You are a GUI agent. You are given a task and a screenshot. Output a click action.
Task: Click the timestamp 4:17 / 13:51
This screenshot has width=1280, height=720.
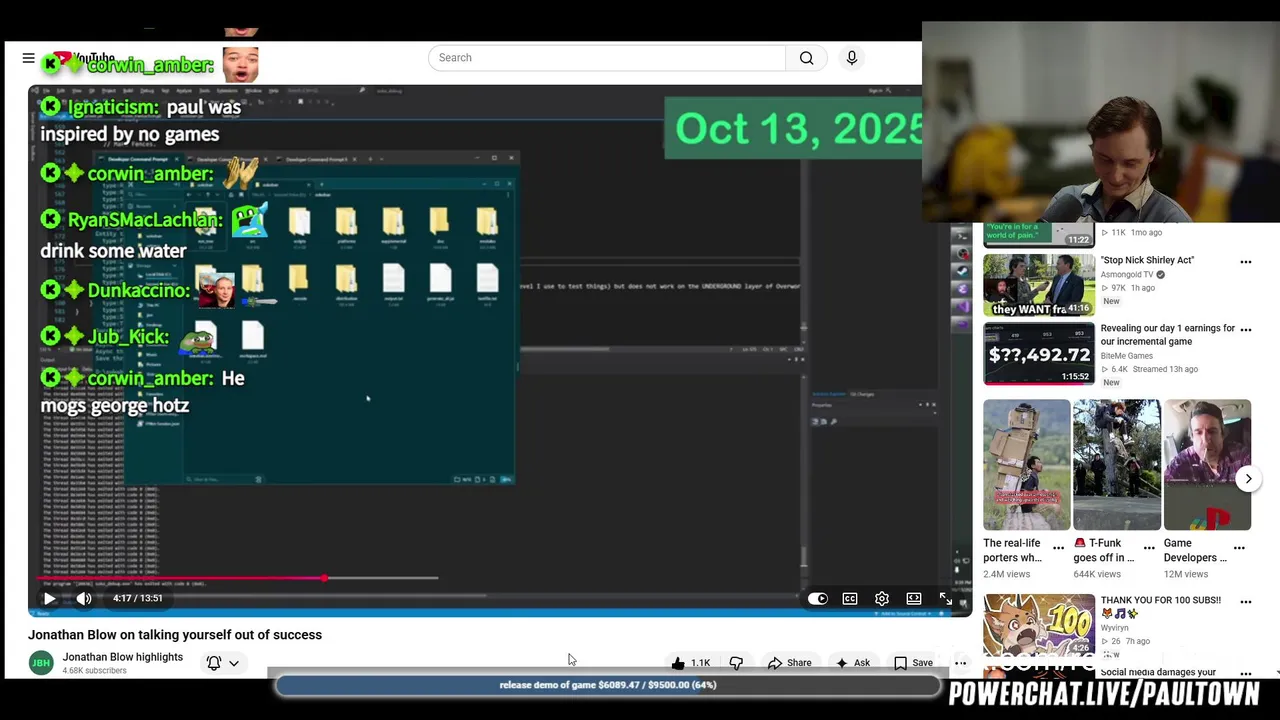tap(137, 598)
